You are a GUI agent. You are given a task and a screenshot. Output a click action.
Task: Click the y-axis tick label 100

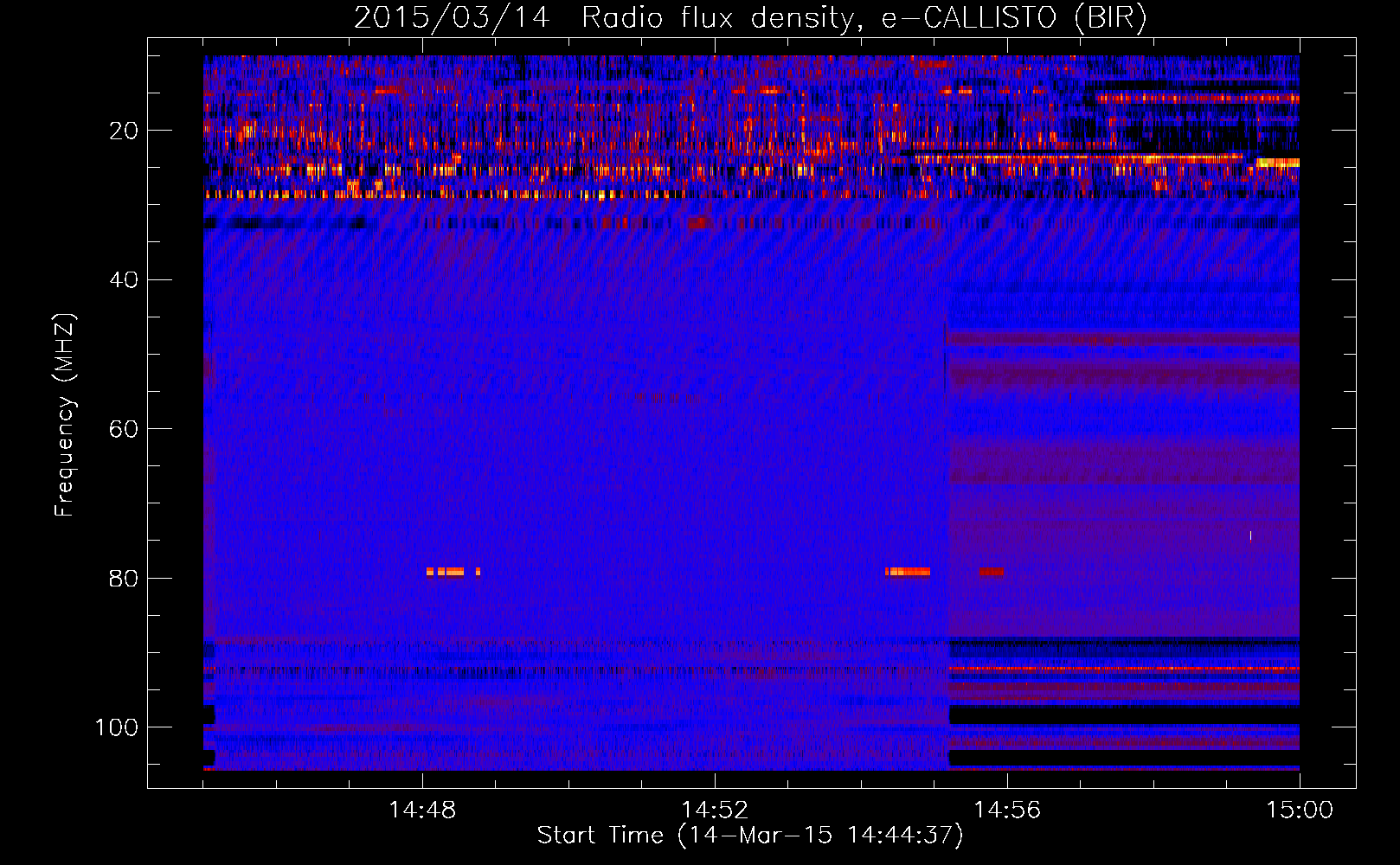[117, 727]
